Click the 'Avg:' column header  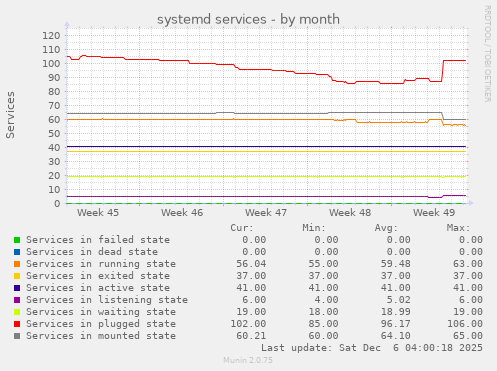tap(386, 228)
